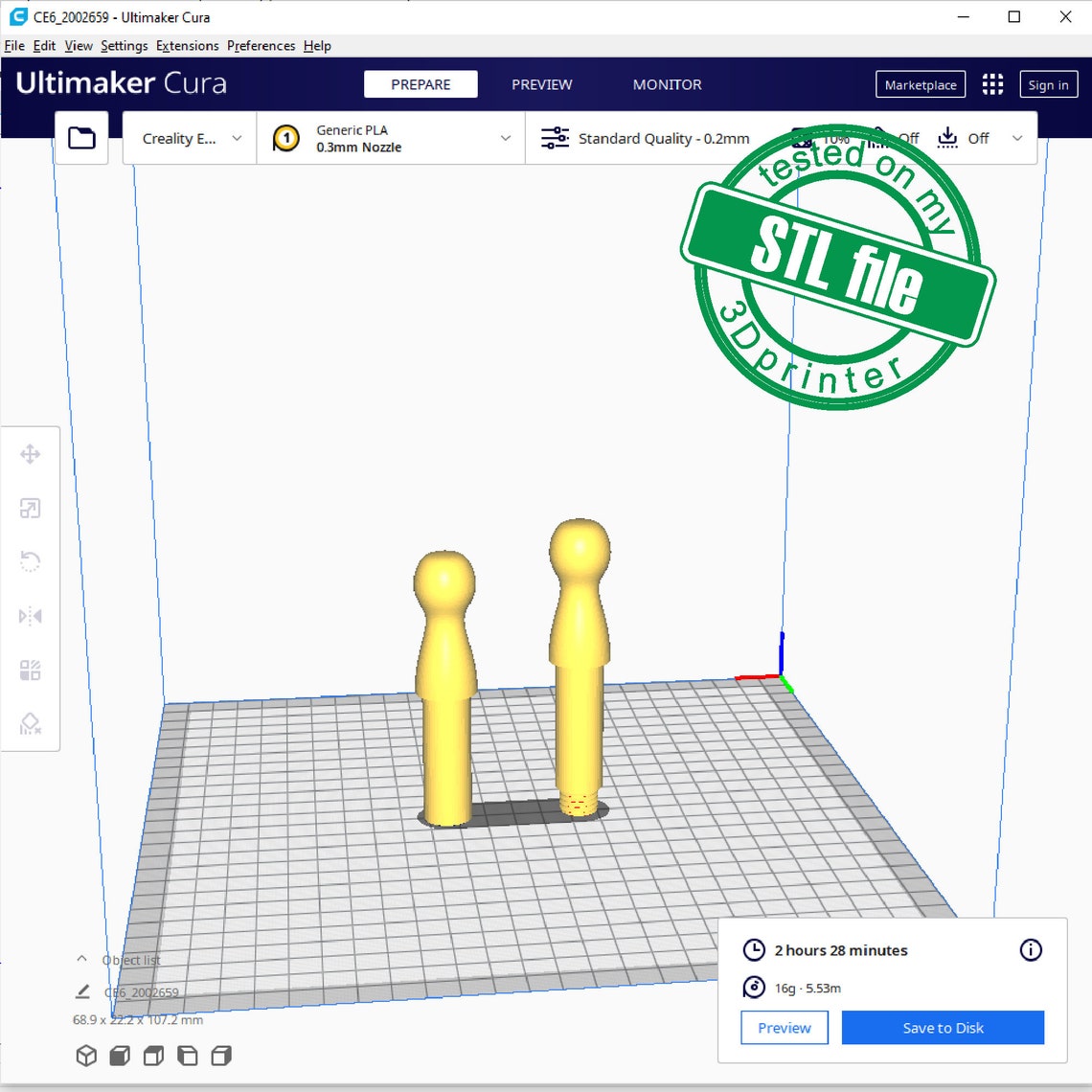Select the Scale tool
1092x1092 pixels.
[x=31, y=508]
